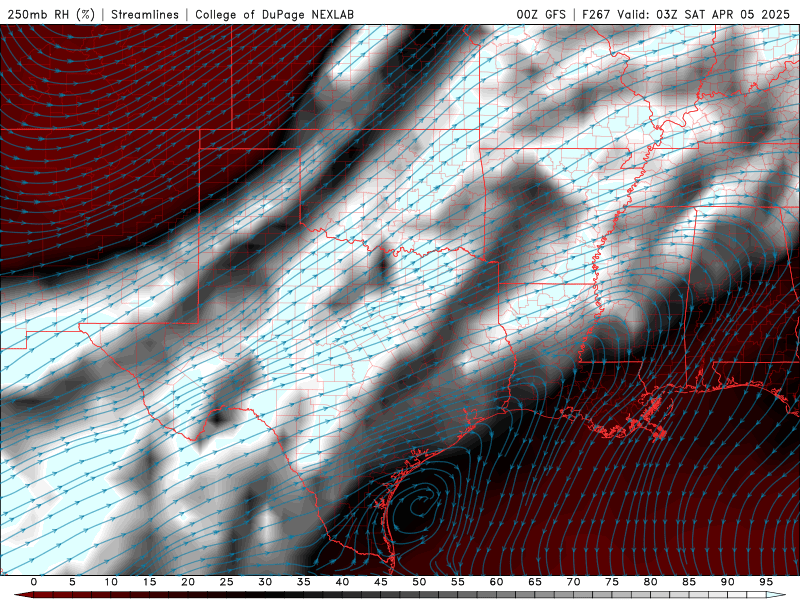The width and height of the screenshot is (800, 600).
Task: Click "College of DuPage NEXLAB" header text
Action: tap(274, 14)
